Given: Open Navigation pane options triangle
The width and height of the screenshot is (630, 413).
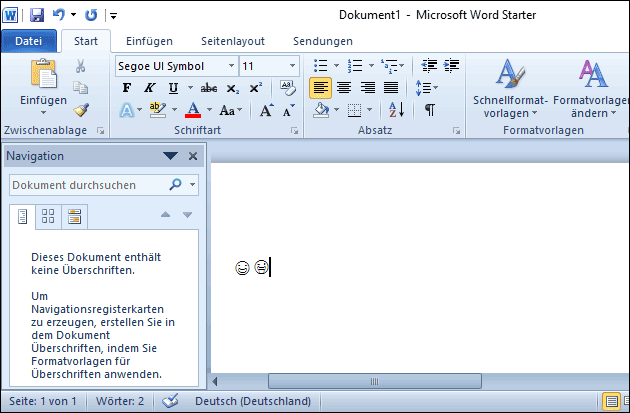Looking at the screenshot, I should tap(170, 156).
